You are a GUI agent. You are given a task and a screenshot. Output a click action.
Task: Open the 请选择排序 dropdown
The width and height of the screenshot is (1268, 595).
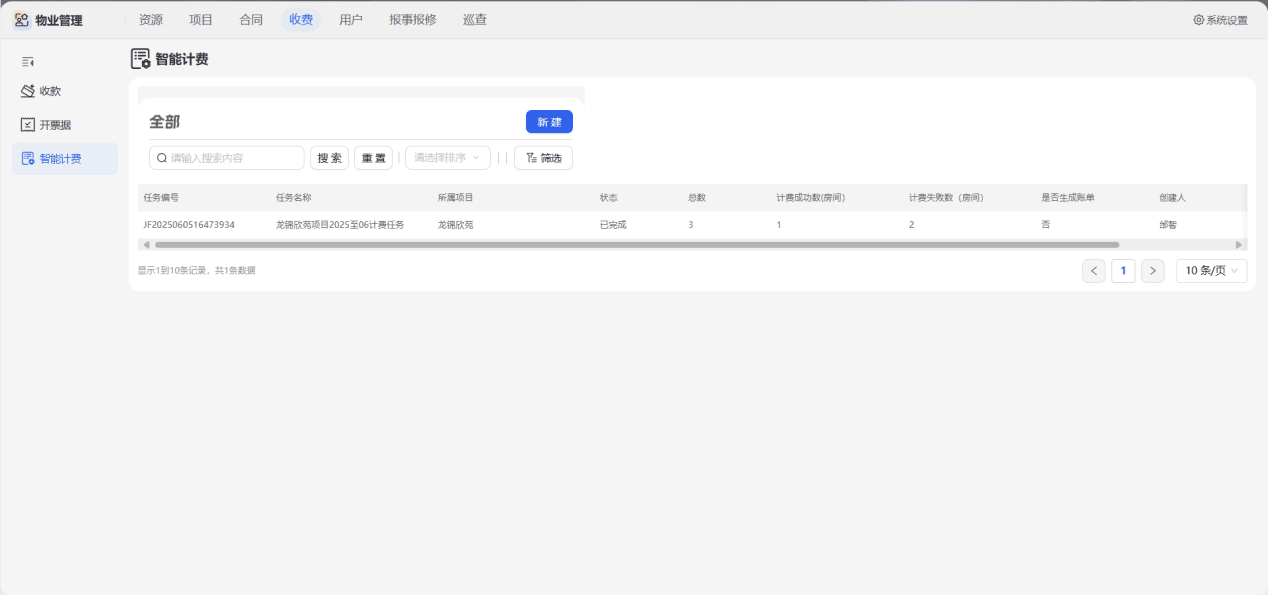click(448, 158)
